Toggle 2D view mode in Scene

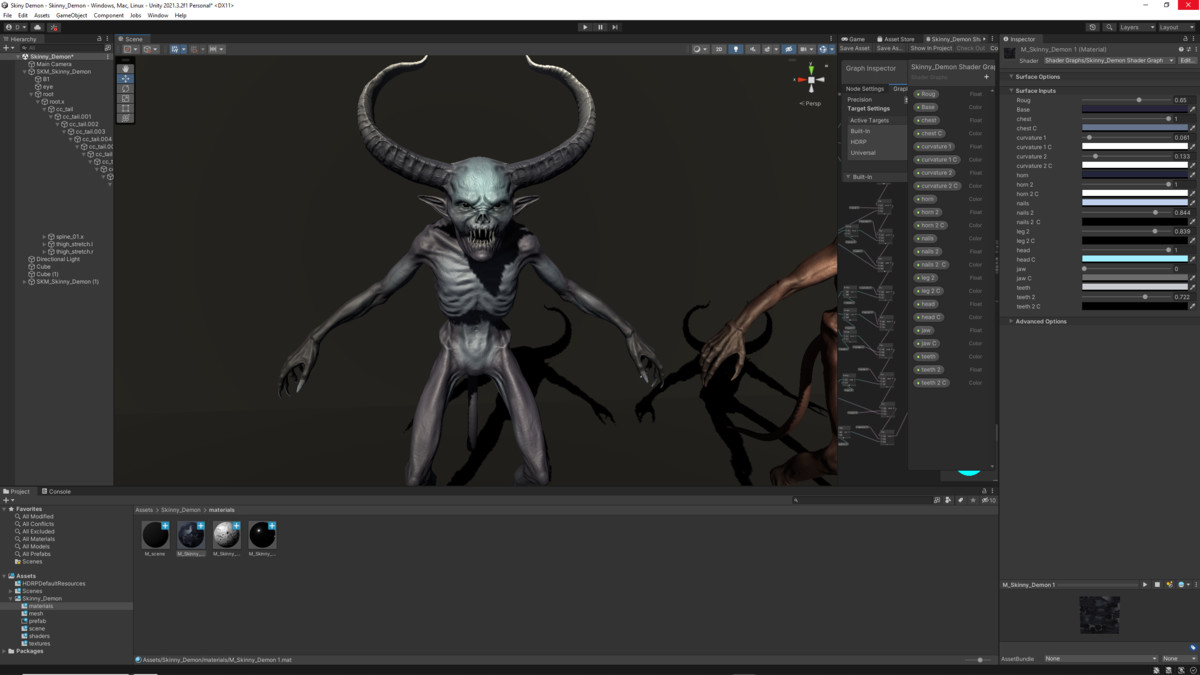[x=719, y=49]
